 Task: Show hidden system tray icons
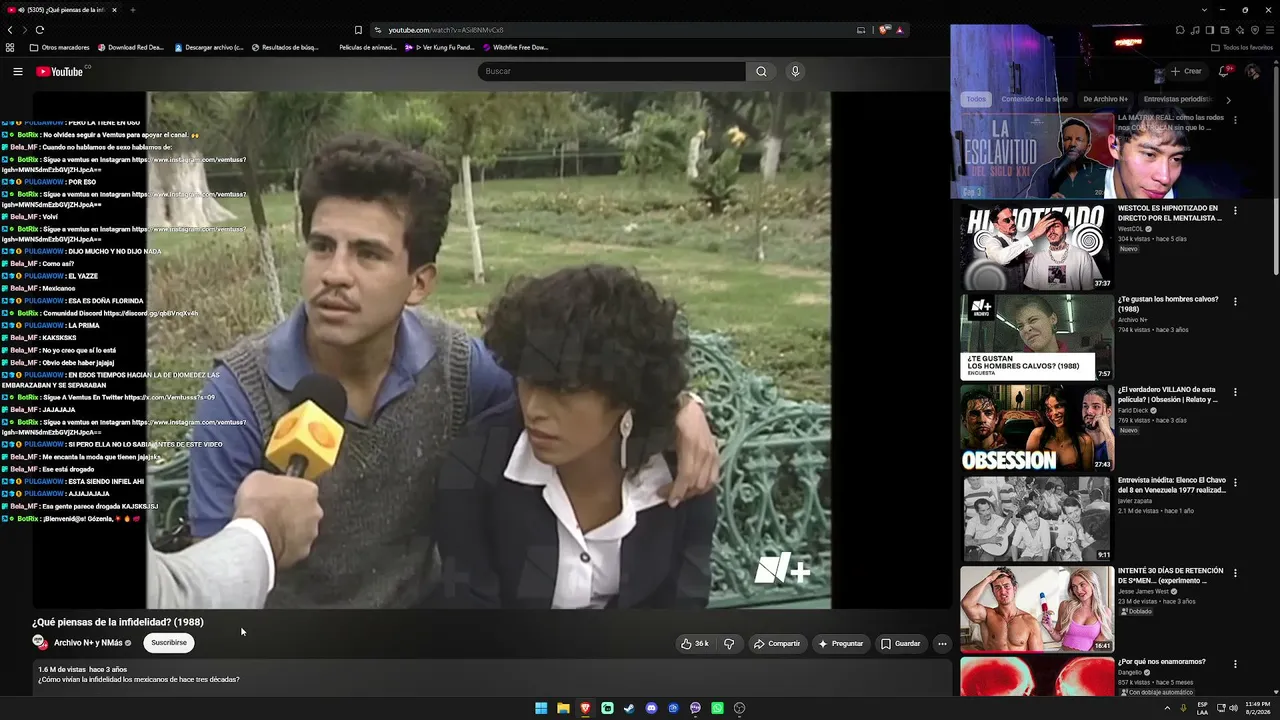pos(1167,708)
